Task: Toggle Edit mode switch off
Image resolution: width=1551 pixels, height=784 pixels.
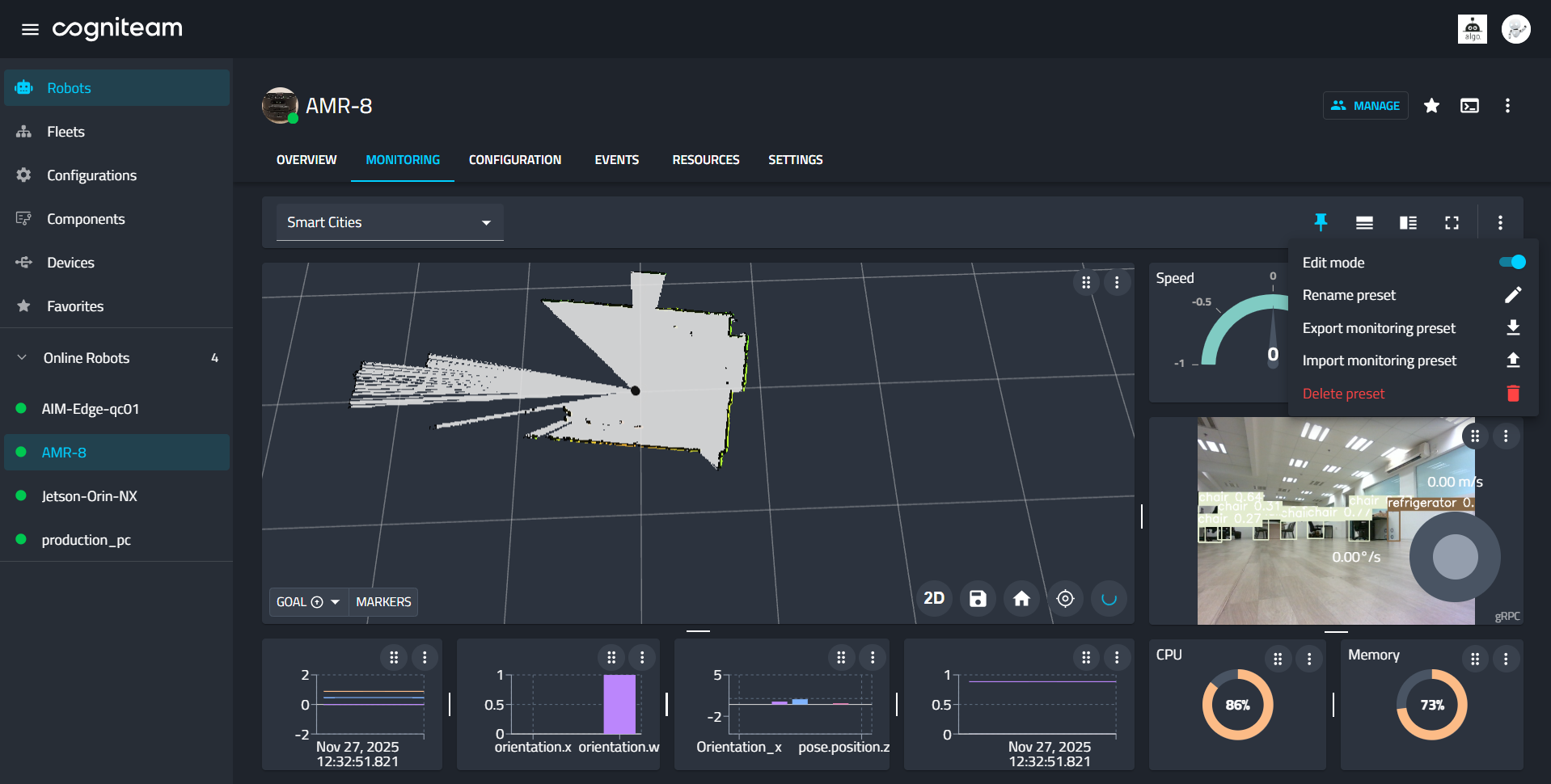Action: click(1511, 262)
